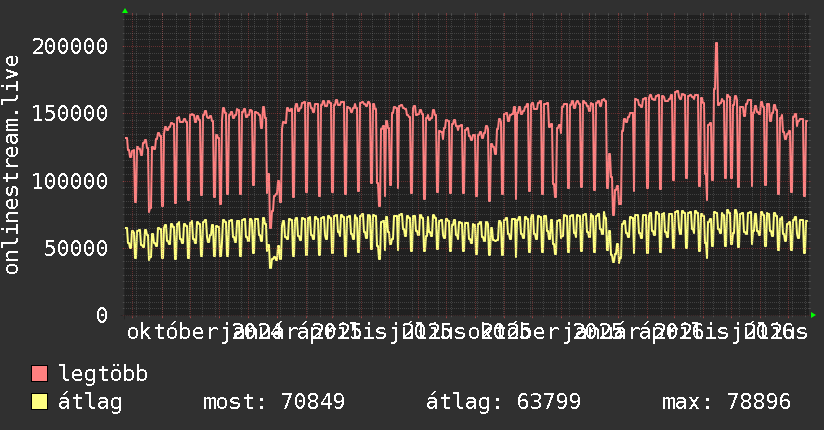
Task: Click the green arrow atop the y-axis
Action: (125, 11)
